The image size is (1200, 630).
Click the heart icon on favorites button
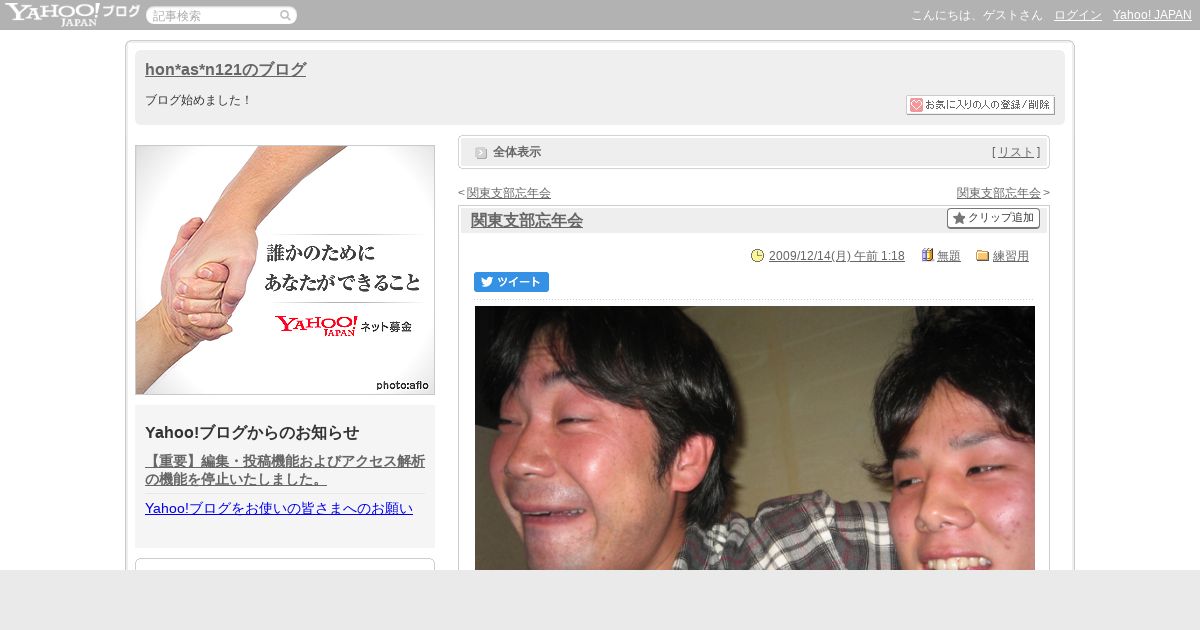coord(916,105)
